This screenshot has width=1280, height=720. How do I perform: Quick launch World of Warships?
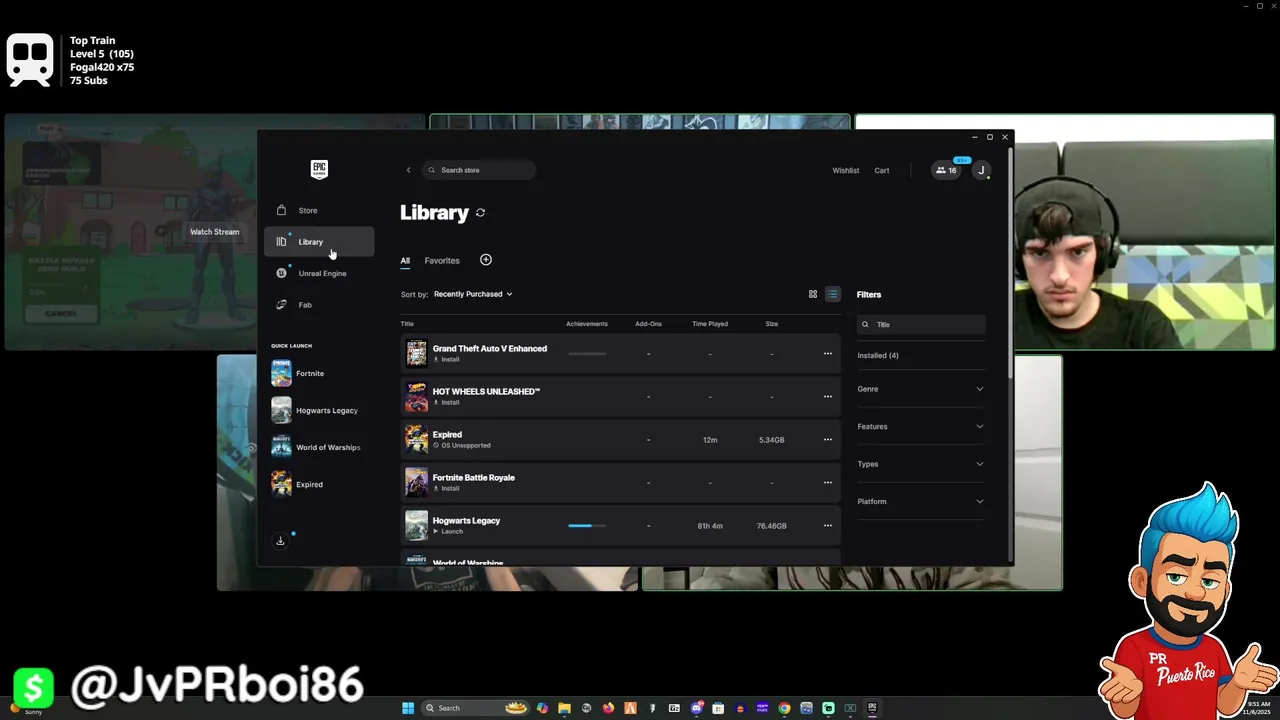319,447
